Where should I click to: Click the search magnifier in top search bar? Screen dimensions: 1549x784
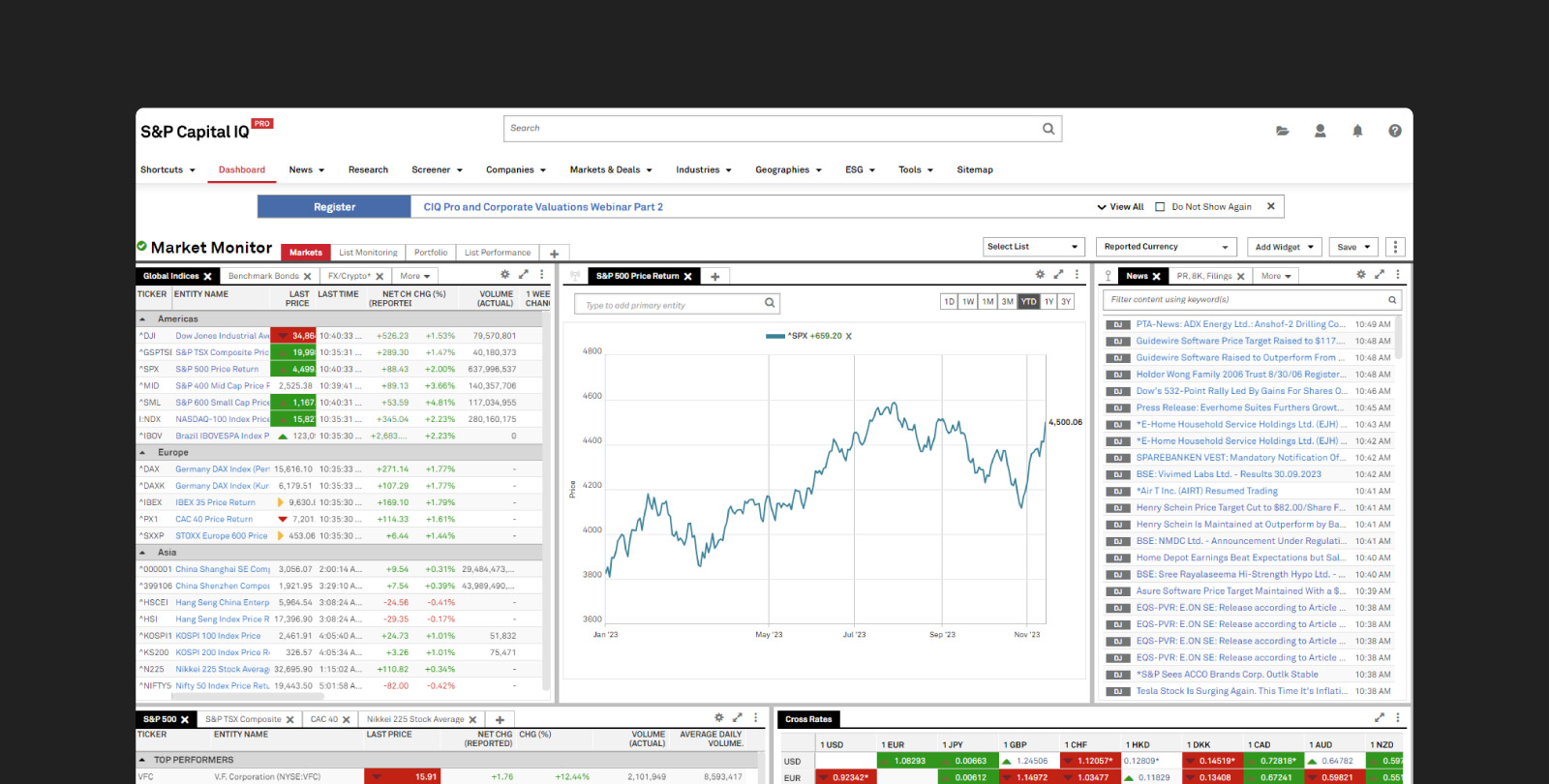pyautogui.click(x=1048, y=129)
